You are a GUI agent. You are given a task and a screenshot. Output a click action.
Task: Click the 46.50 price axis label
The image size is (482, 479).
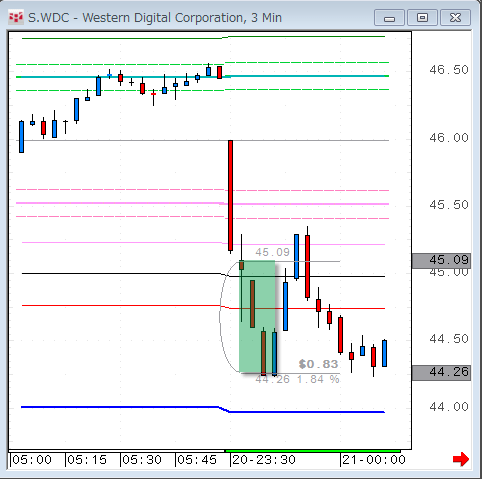point(449,70)
